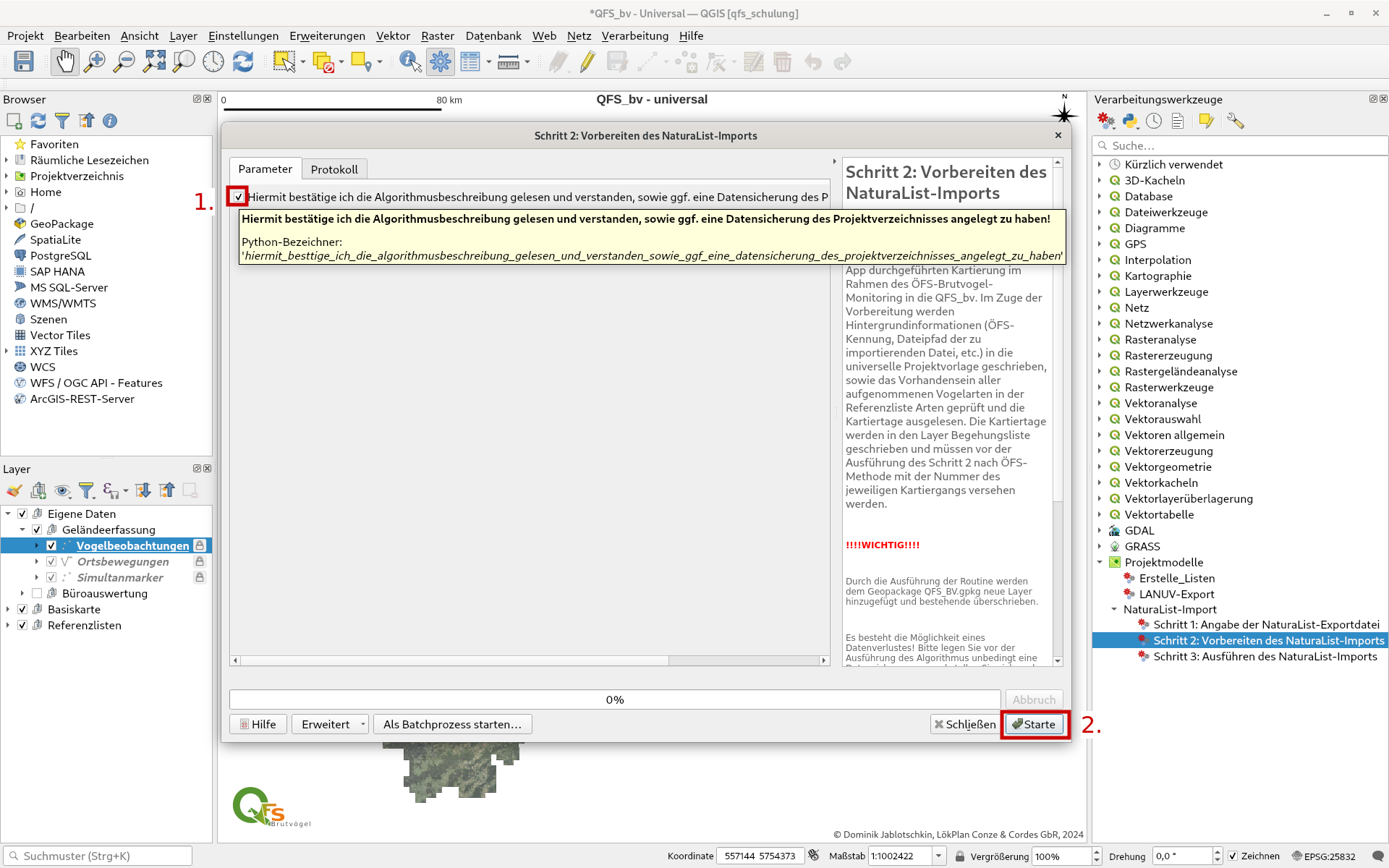The image size is (1389, 868).
Task: Collapse the NaturaList-Import subgroup
Action: (x=1114, y=610)
